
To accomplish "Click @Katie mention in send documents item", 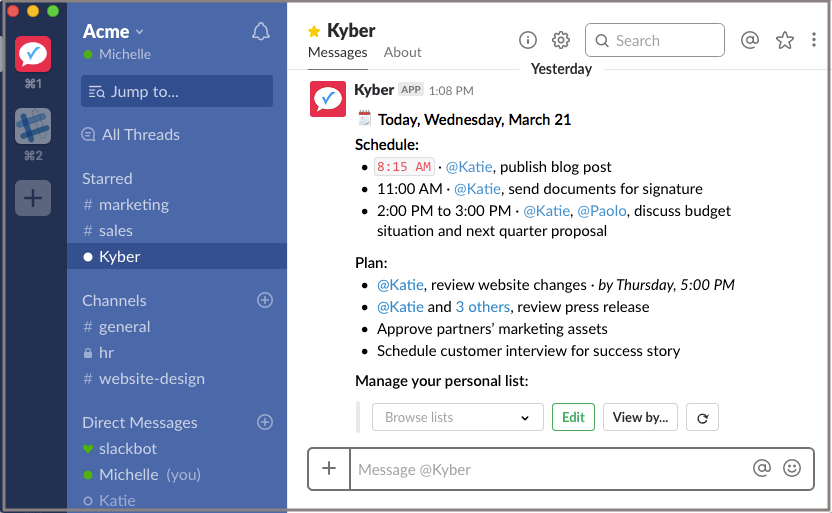I will 478,189.
